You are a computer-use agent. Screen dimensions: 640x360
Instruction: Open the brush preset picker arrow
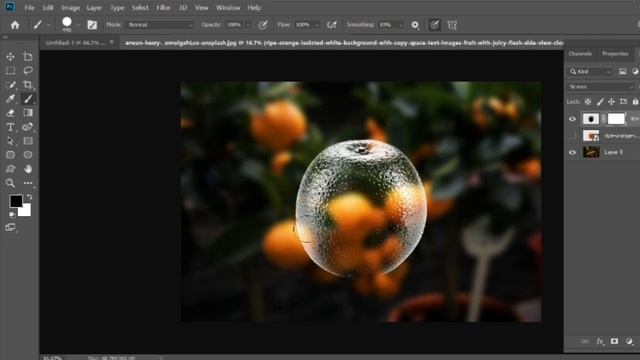[78, 25]
